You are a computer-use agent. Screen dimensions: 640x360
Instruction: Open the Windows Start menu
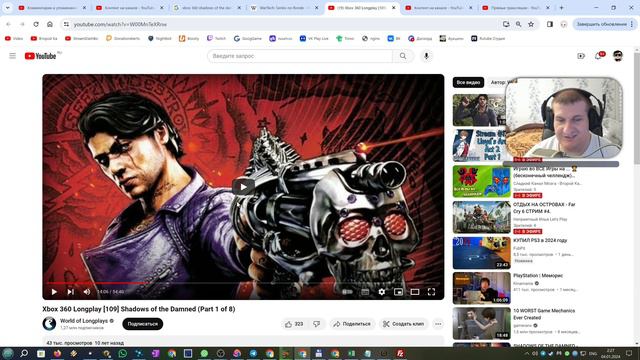[8, 353]
